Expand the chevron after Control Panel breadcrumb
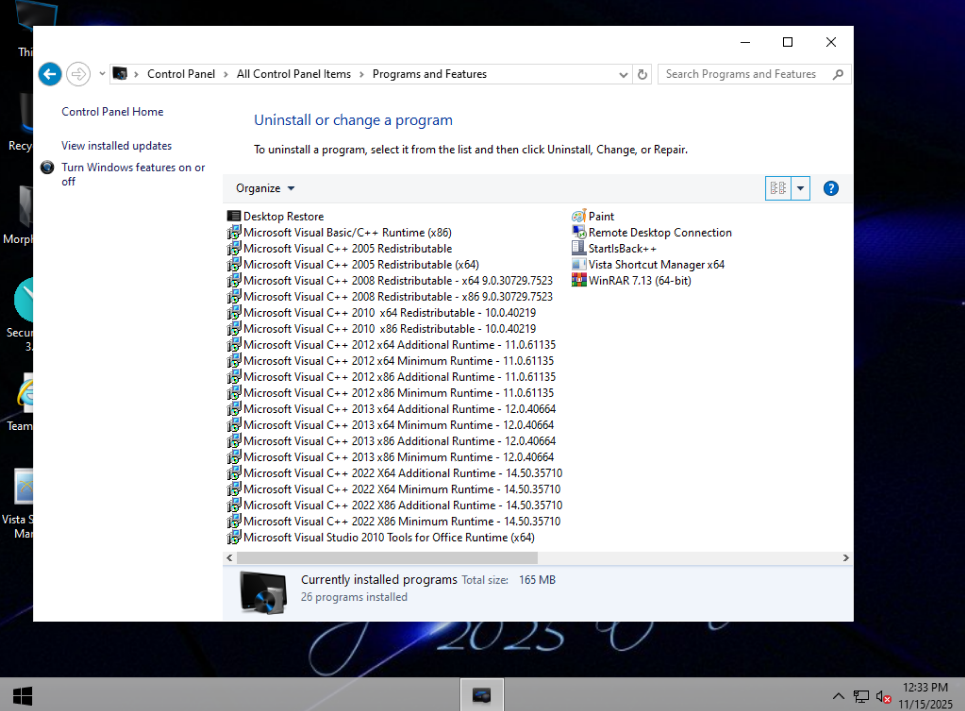 point(225,74)
